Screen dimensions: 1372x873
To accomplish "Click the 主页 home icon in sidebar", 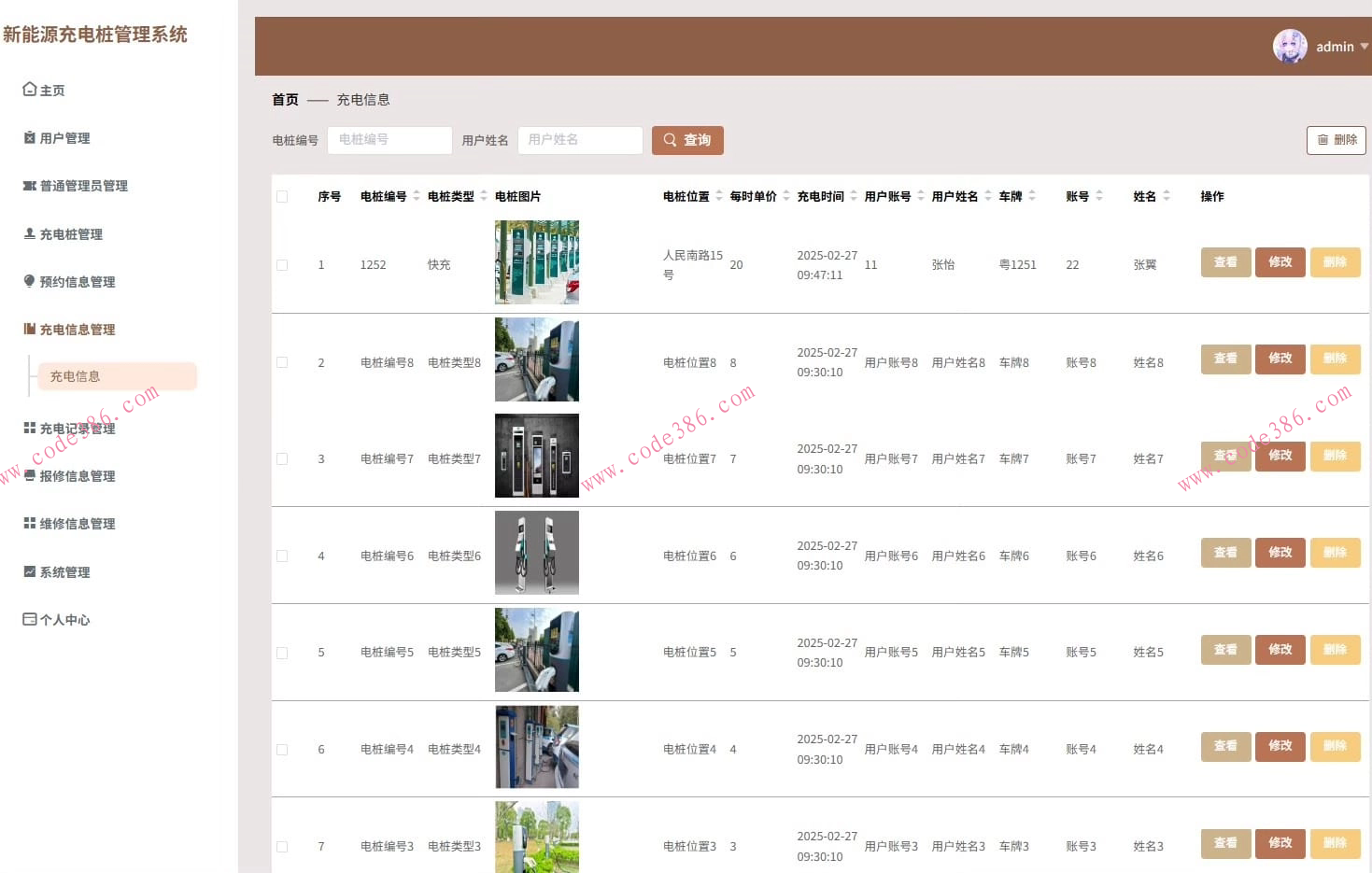I will point(28,89).
